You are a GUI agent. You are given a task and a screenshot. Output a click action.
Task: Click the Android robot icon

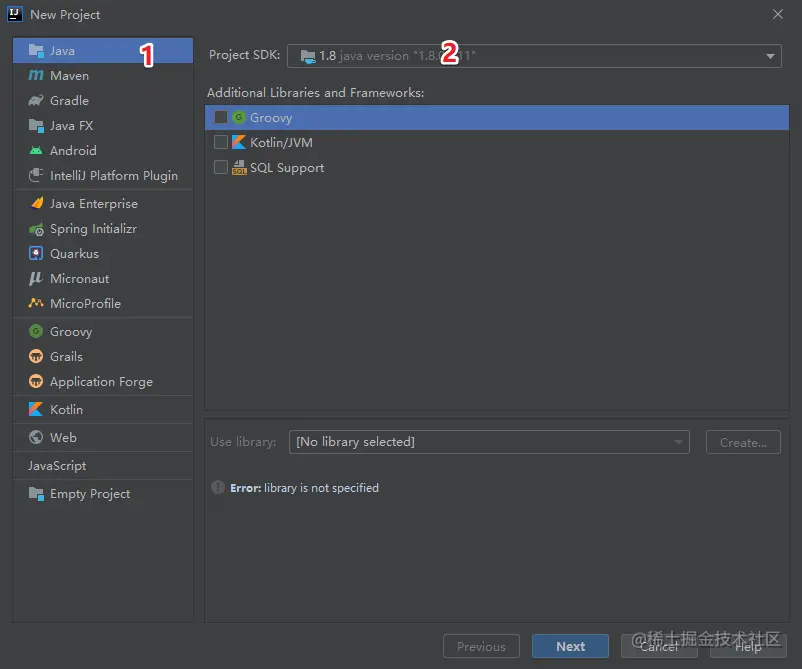(36, 150)
